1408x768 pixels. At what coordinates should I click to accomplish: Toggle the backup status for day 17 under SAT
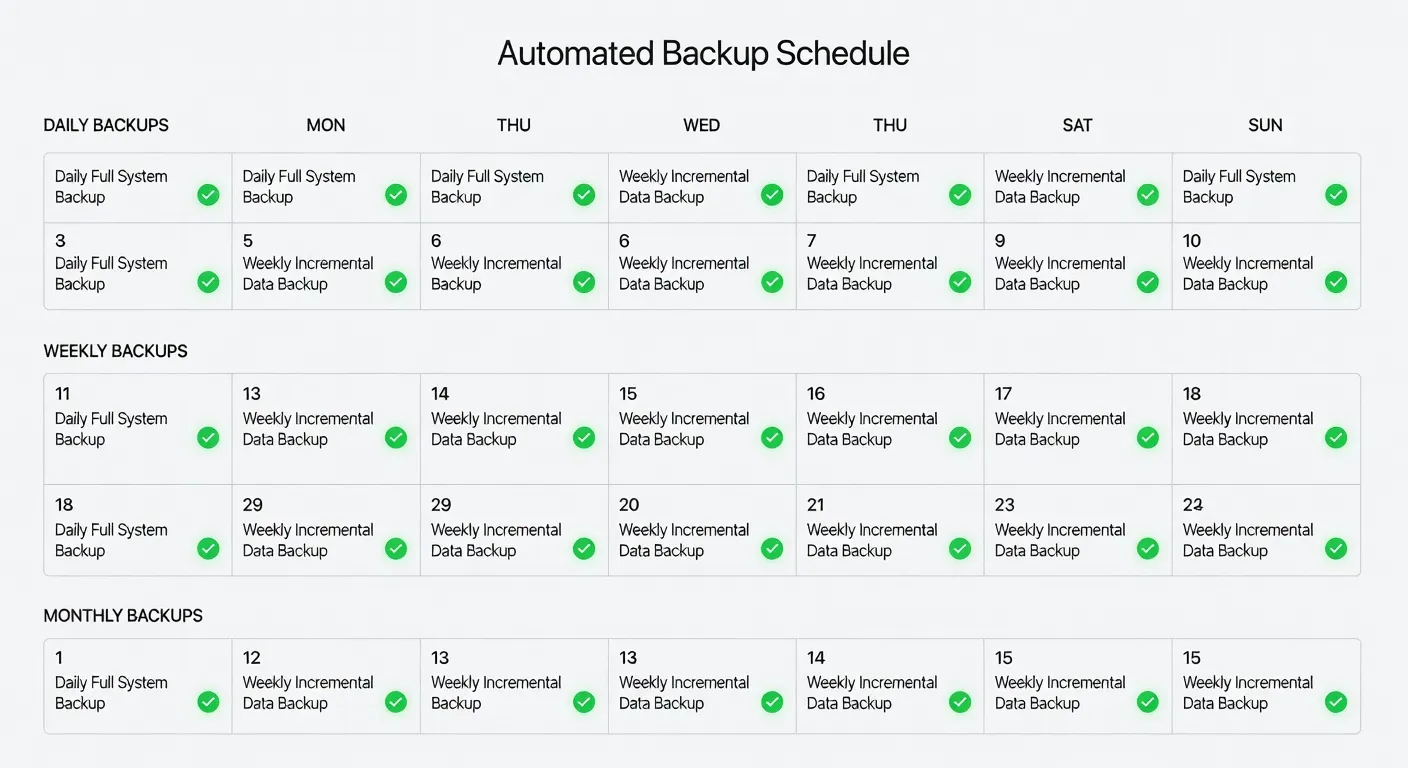(x=1147, y=437)
